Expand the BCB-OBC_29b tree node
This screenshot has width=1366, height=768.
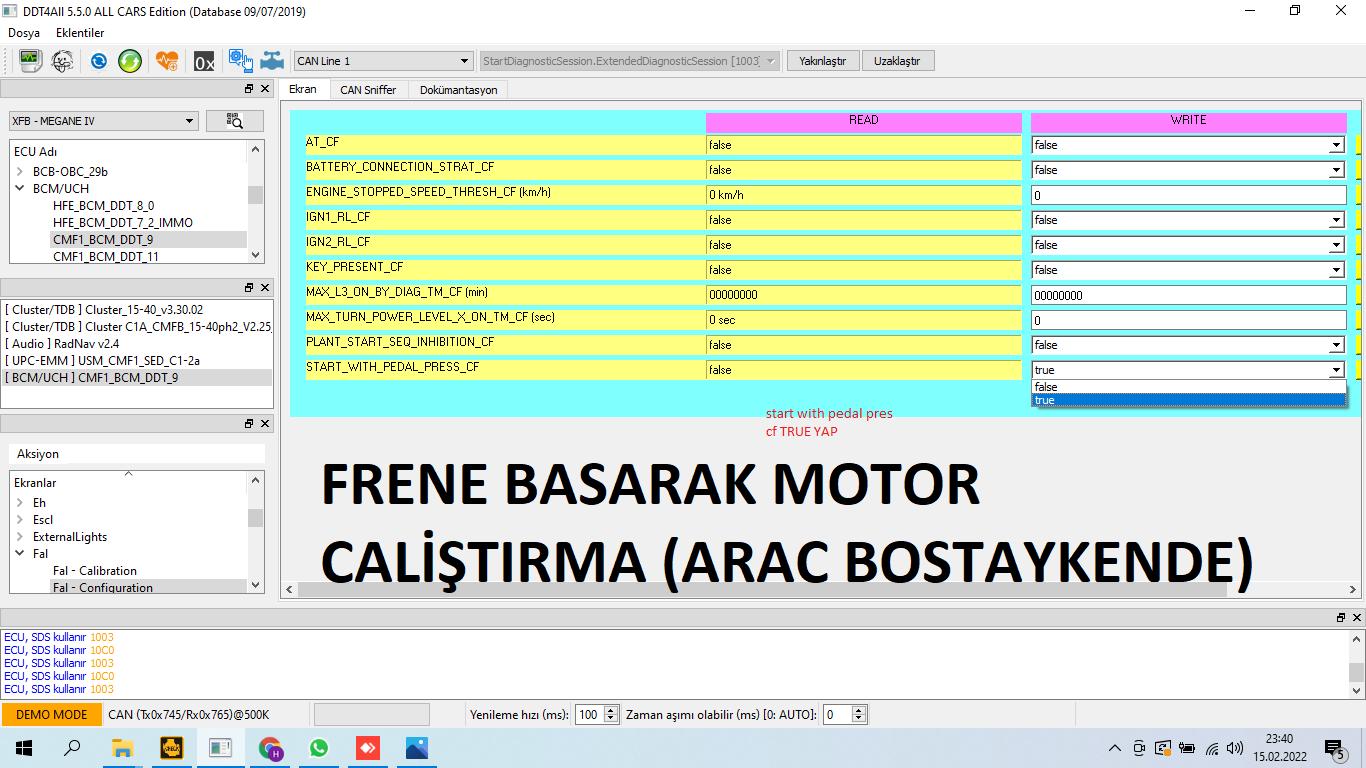[19, 171]
